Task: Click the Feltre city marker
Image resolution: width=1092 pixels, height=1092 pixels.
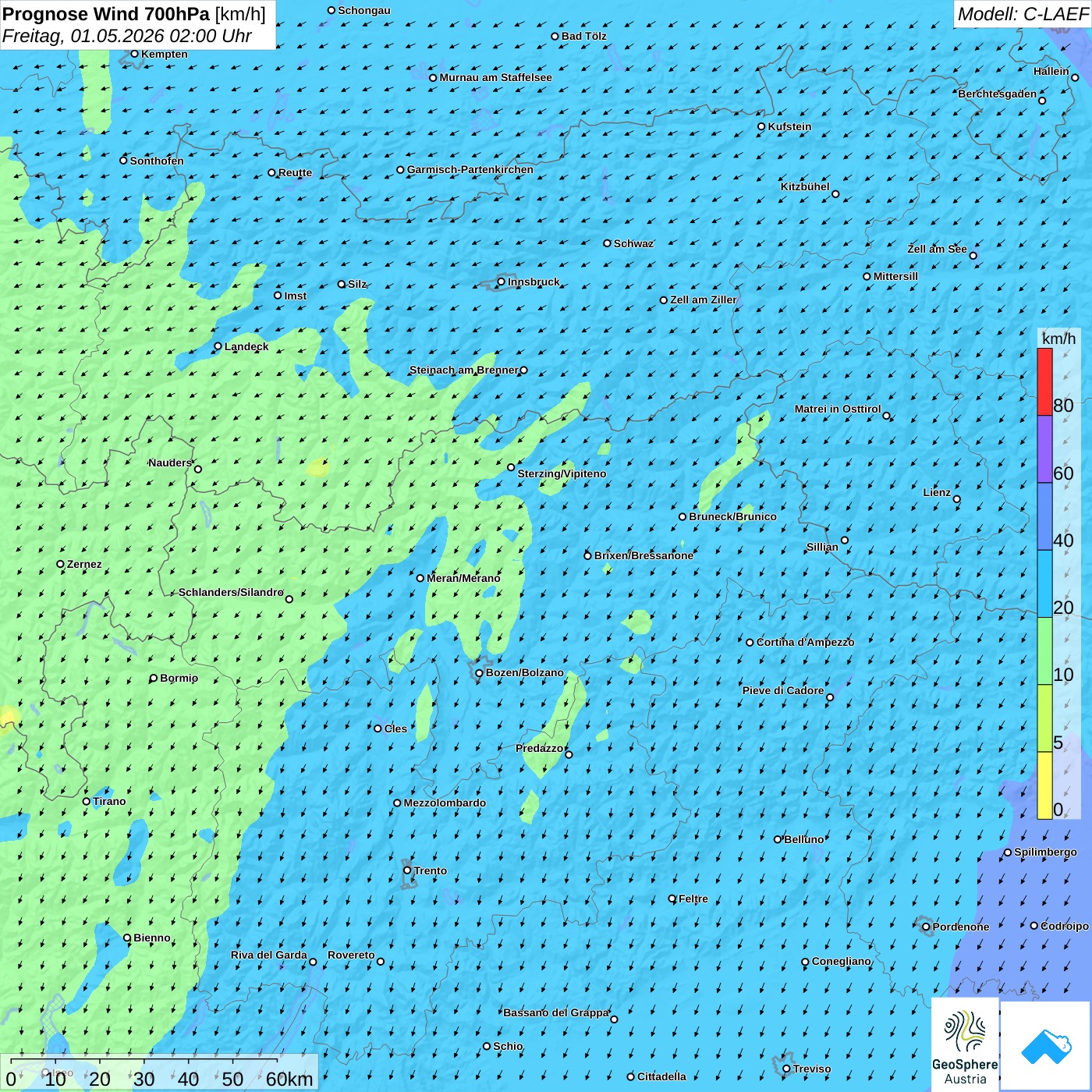Action: coord(672,899)
